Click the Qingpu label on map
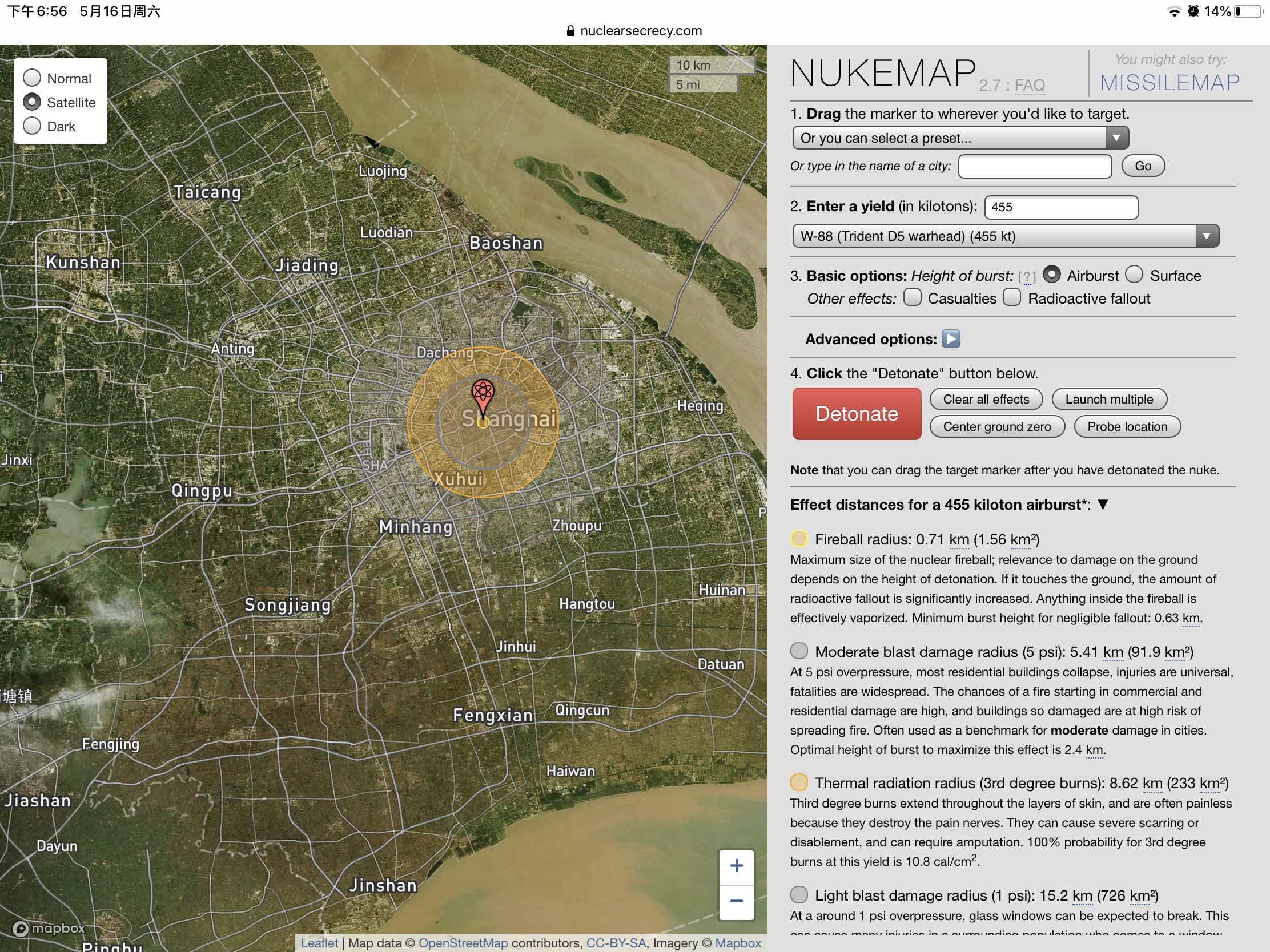This screenshot has height=952, width=1270. 202,491
